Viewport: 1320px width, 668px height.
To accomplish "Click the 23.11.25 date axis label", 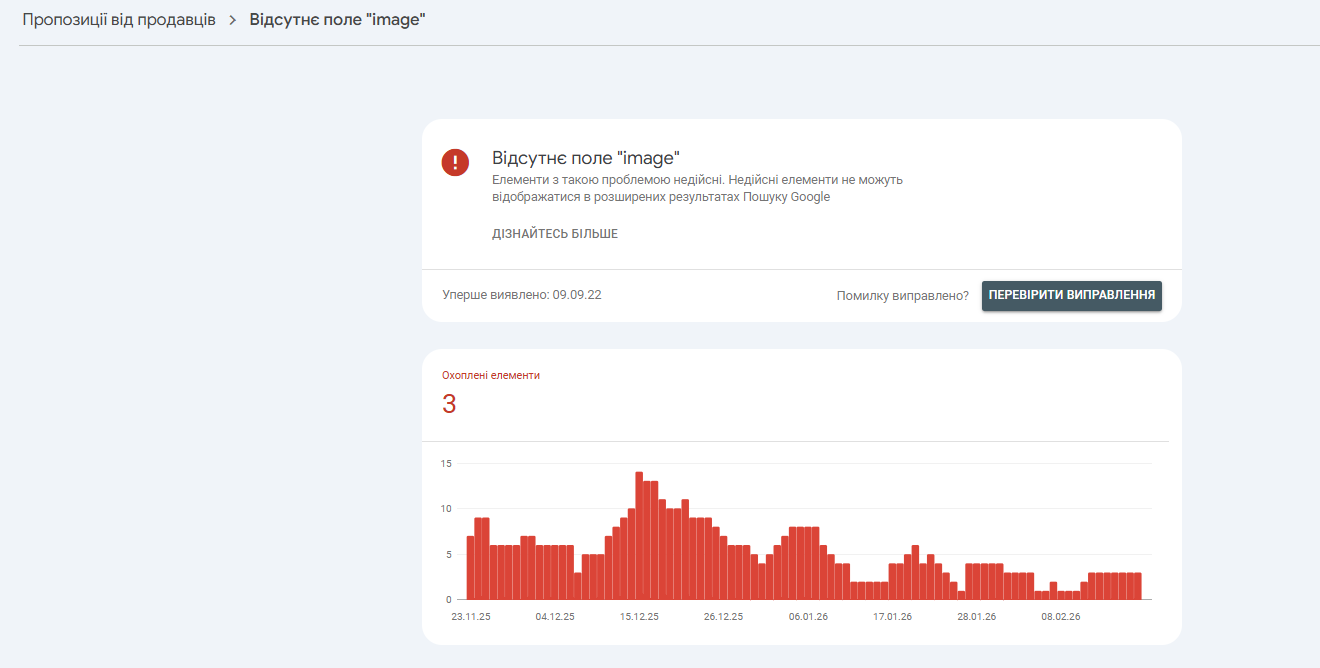I will (x=470, y=617).
